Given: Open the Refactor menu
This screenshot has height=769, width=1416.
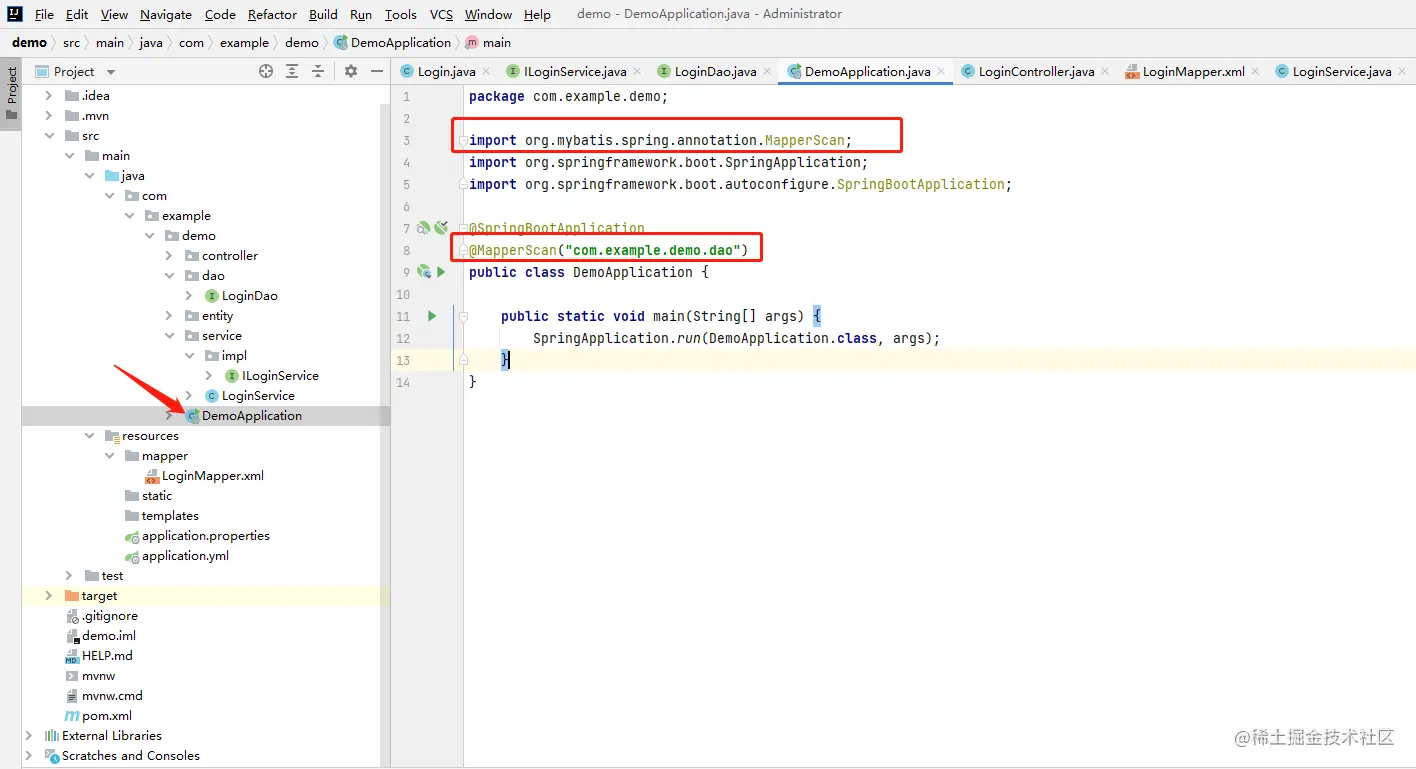Looking at the screenshot, I should click(x=273, y=15).
